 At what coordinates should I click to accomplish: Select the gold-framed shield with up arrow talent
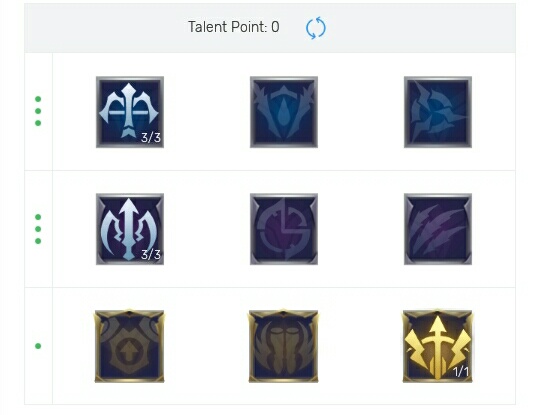[129, 346]
